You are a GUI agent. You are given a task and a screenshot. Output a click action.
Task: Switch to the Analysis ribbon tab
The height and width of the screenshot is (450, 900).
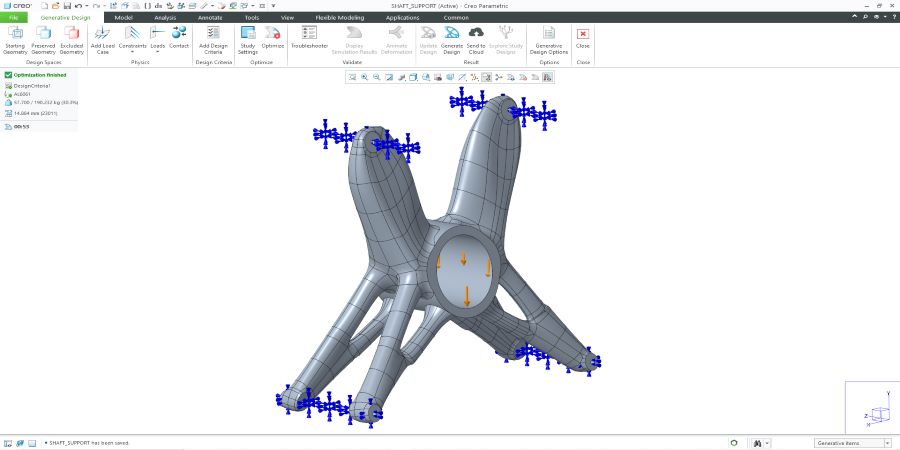coord(165,17)
